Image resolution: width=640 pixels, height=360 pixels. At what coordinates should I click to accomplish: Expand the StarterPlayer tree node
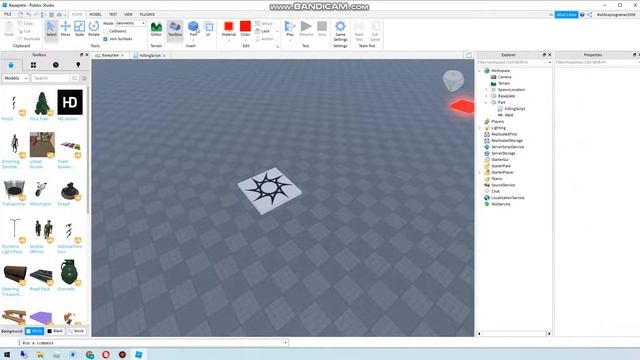(x=480, y=172)
